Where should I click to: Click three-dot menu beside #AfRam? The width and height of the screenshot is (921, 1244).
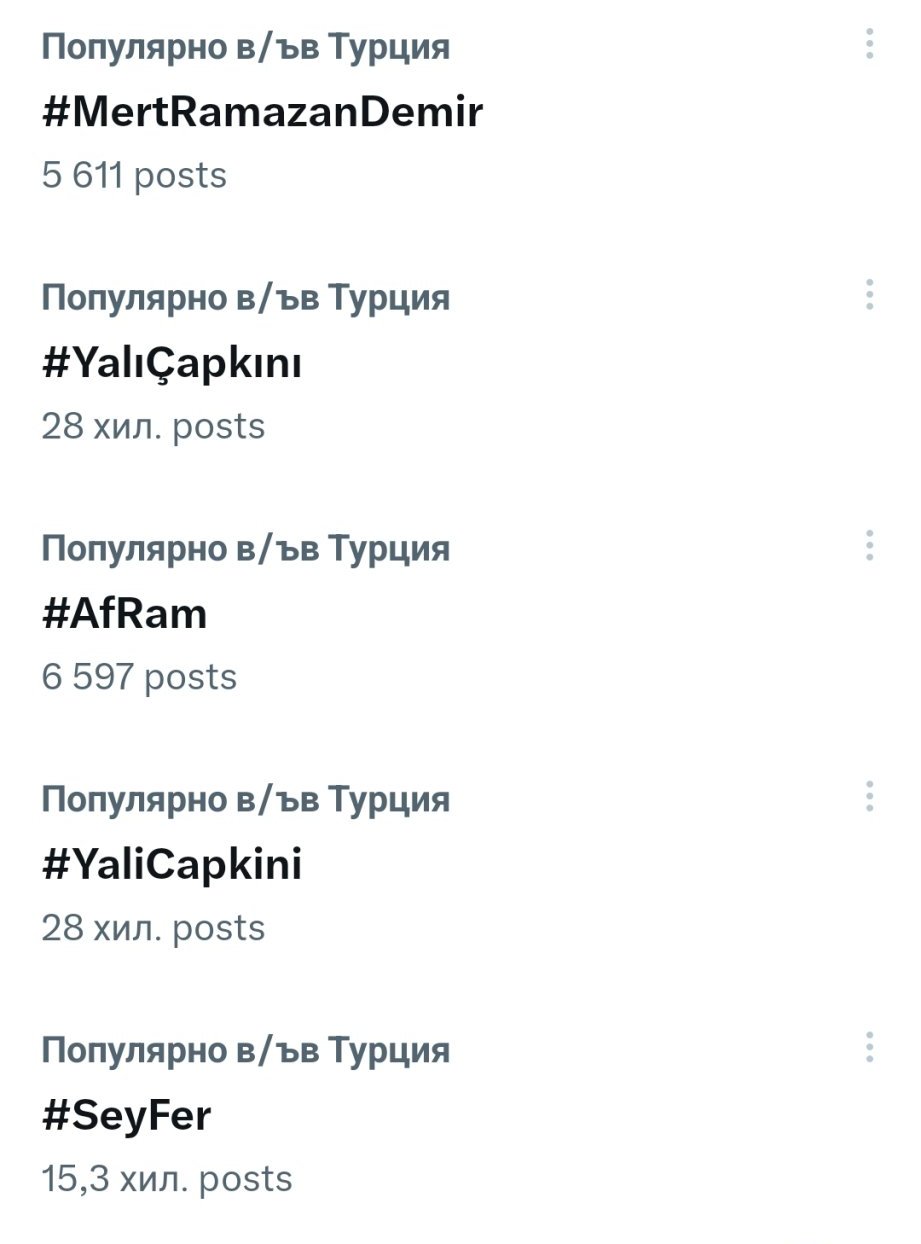tap(870, 546)
